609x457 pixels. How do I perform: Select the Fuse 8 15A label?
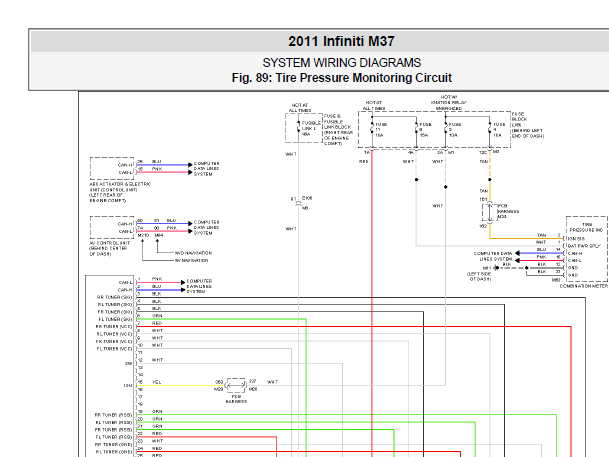(425, 130)
